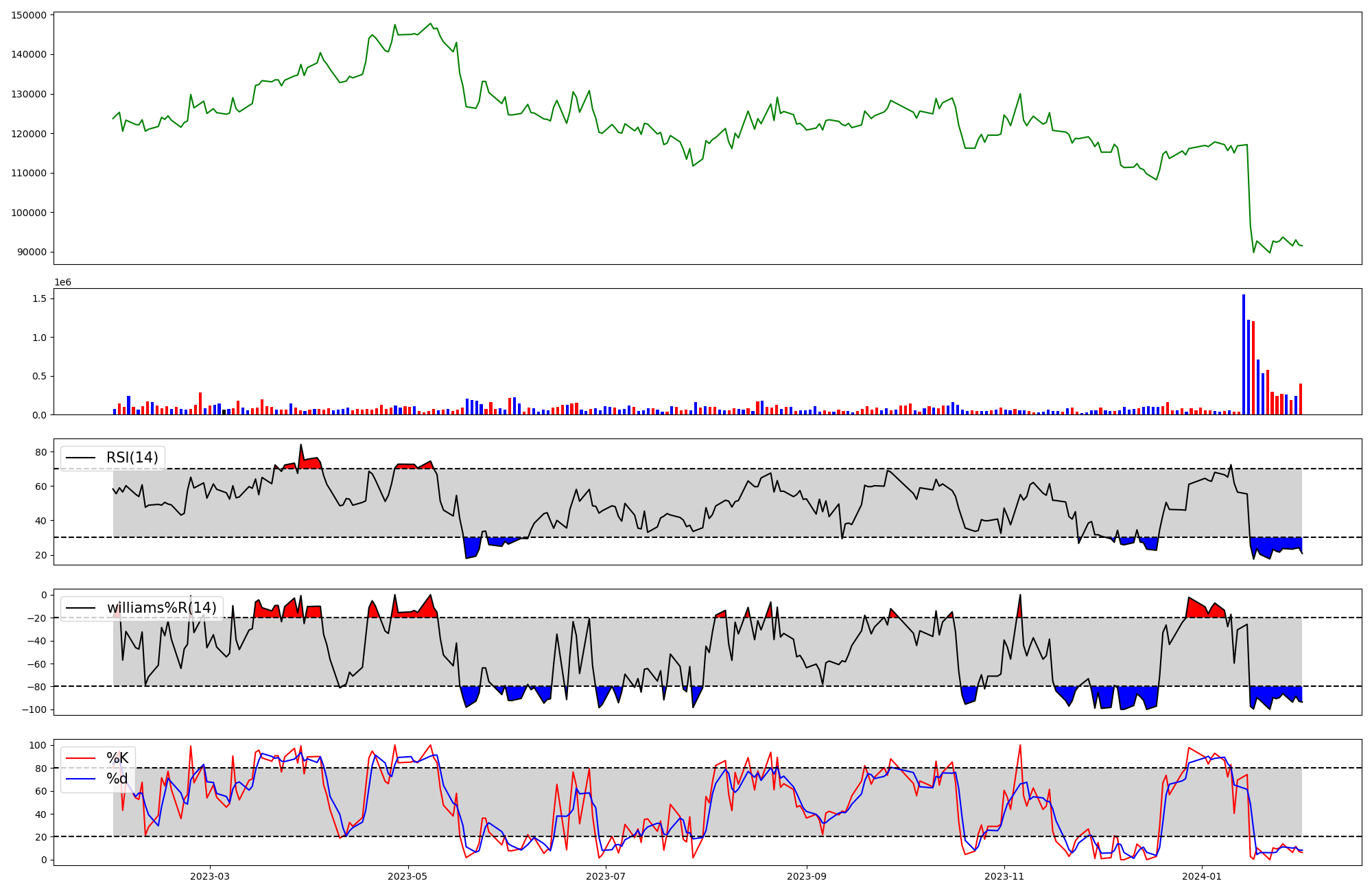Click the tallest blue volume bar
This screenshot has height=892, width=1372.
[1244, 355]
